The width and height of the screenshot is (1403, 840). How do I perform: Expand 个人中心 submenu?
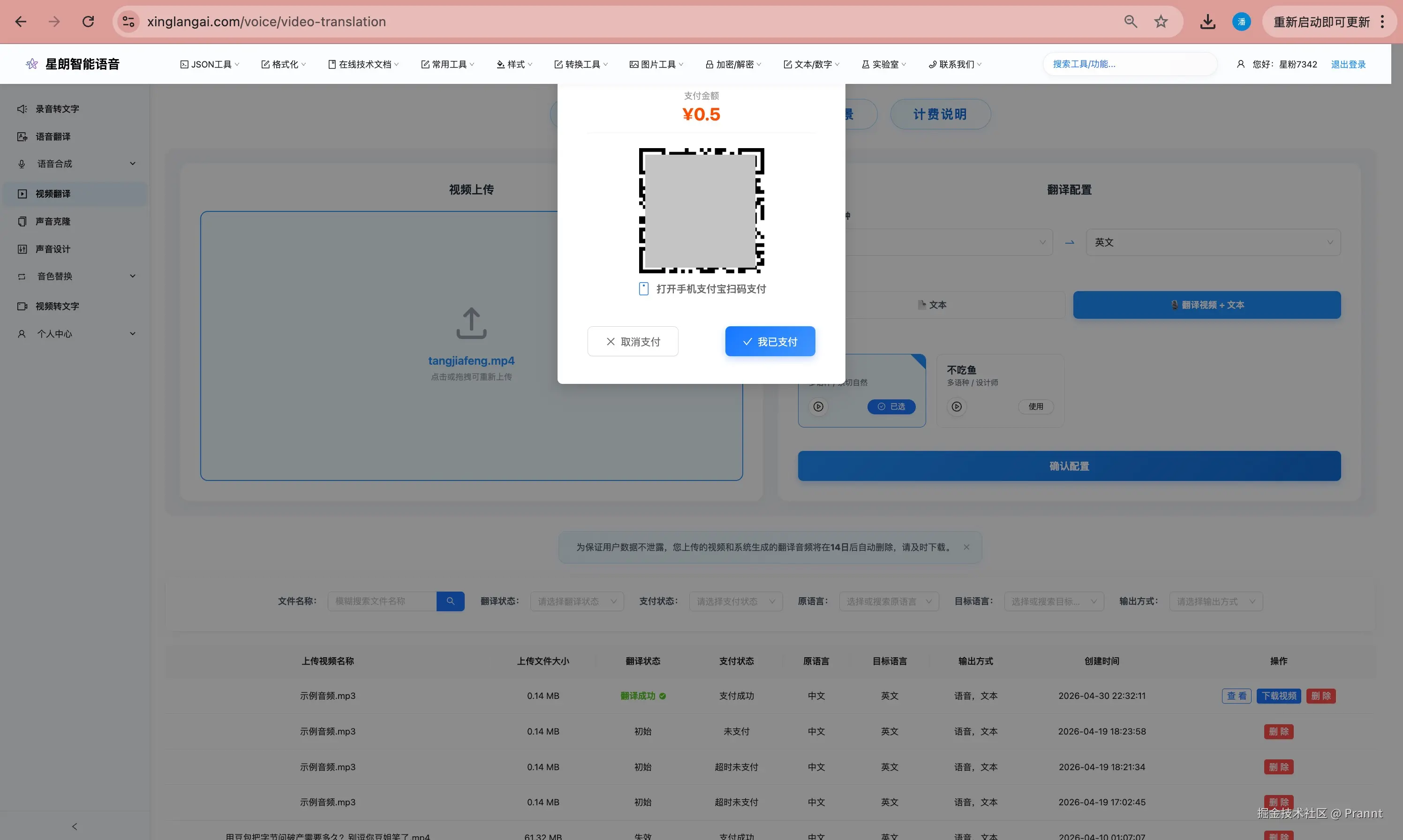75,334
